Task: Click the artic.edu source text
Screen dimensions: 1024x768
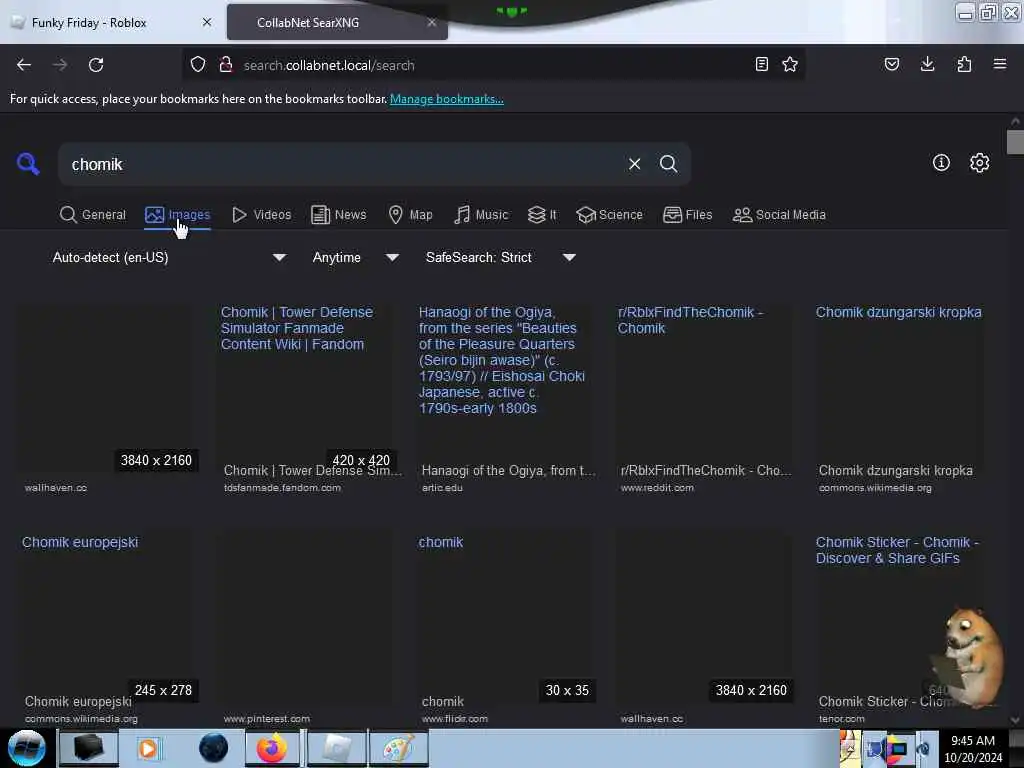Action: 442,488
